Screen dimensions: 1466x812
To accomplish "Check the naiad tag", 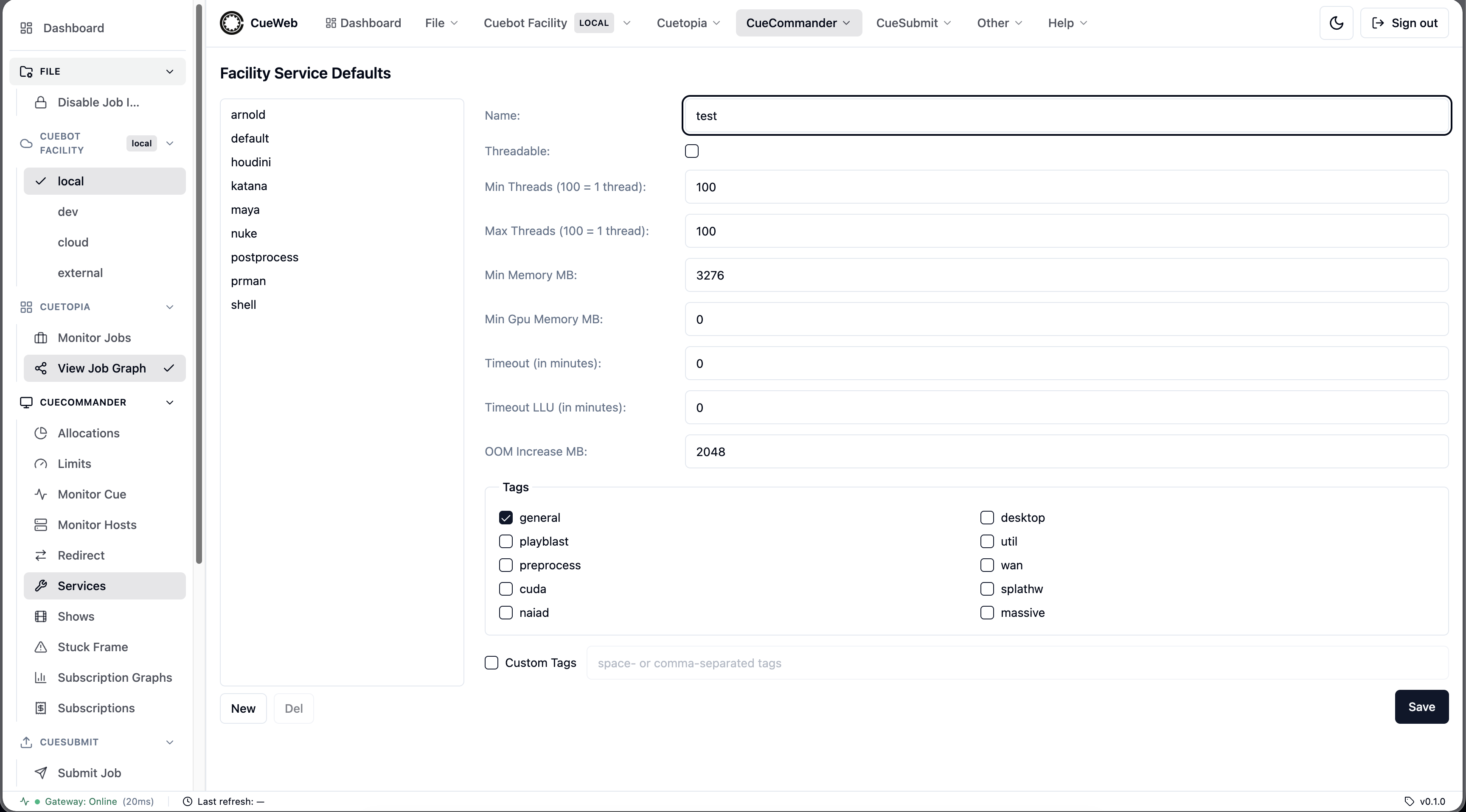I will (506, 613).
